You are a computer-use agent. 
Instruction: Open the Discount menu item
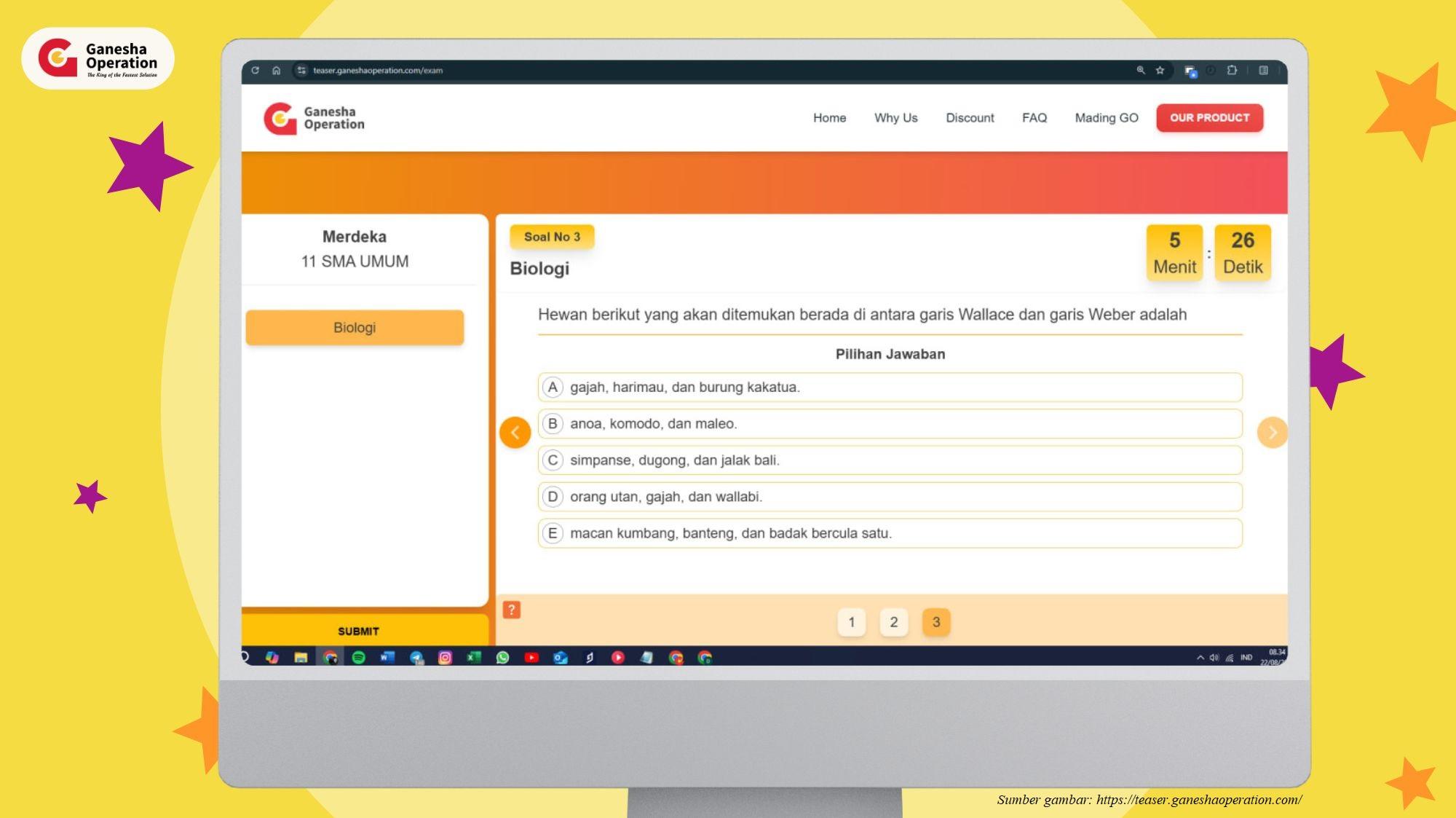tap(969, 118)
